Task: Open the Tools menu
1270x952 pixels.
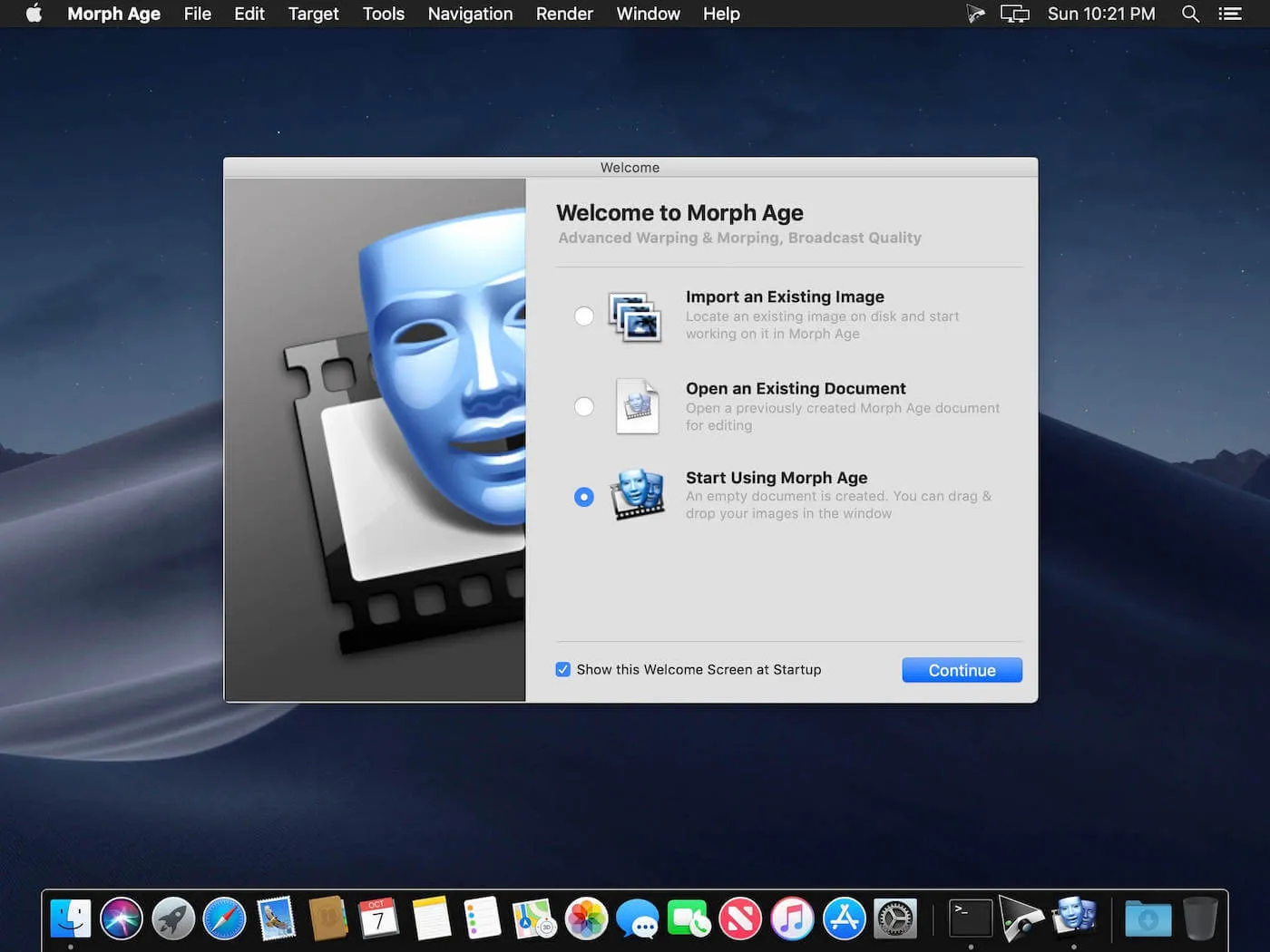Action: coord(383,14)
